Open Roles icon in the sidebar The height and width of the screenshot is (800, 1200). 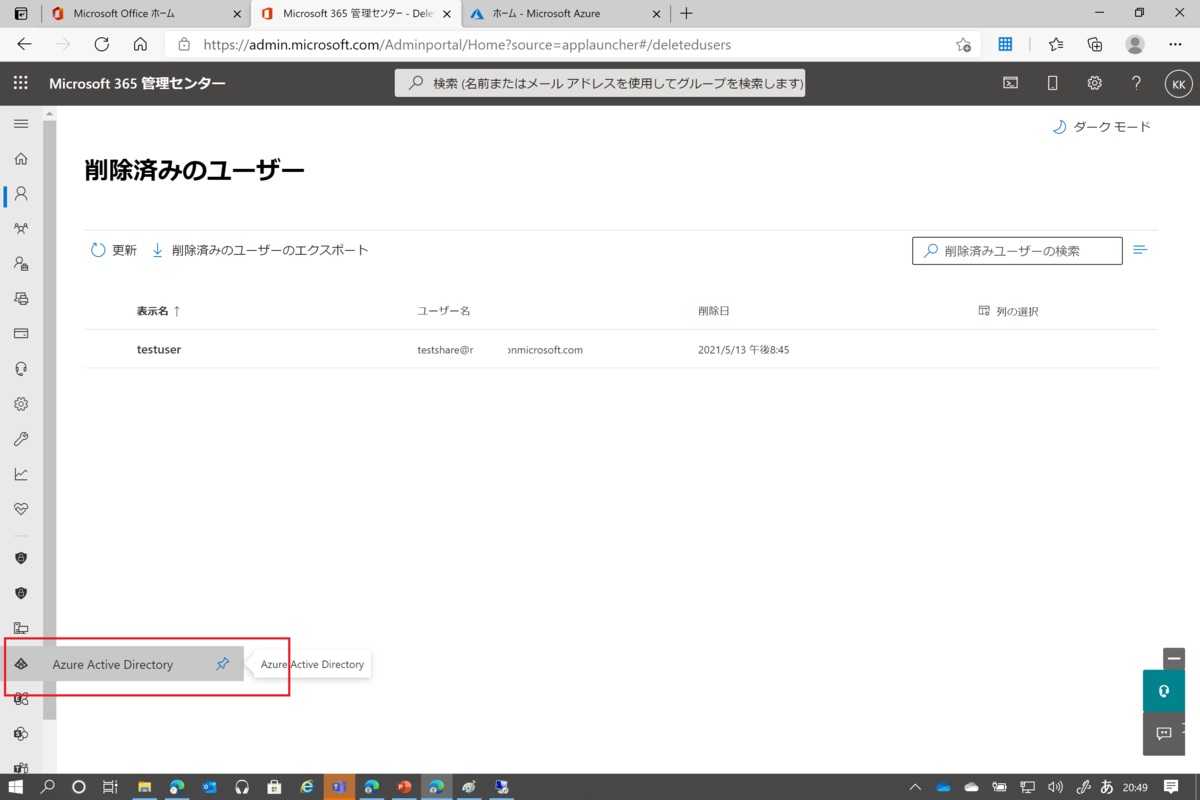point(21,263)
